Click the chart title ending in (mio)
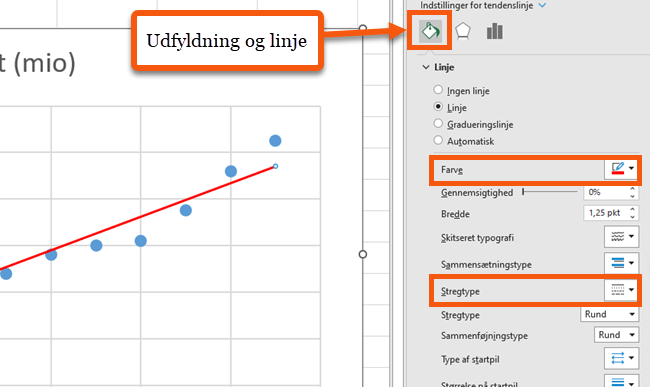The image size is (650, 387). click(x=38, y=63)
